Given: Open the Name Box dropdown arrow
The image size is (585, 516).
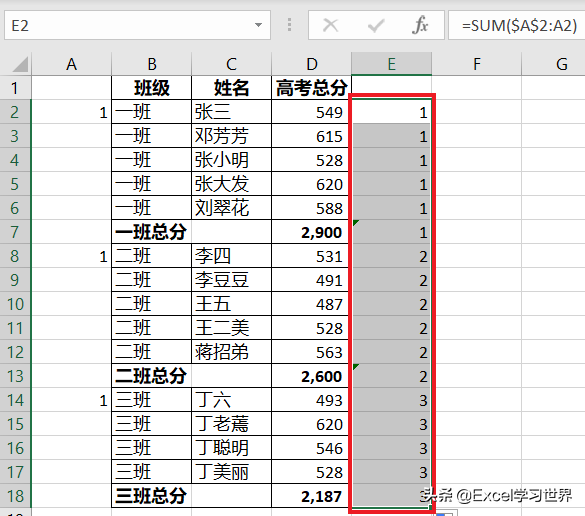Looking at the screenshot, I should click(258, 25).
